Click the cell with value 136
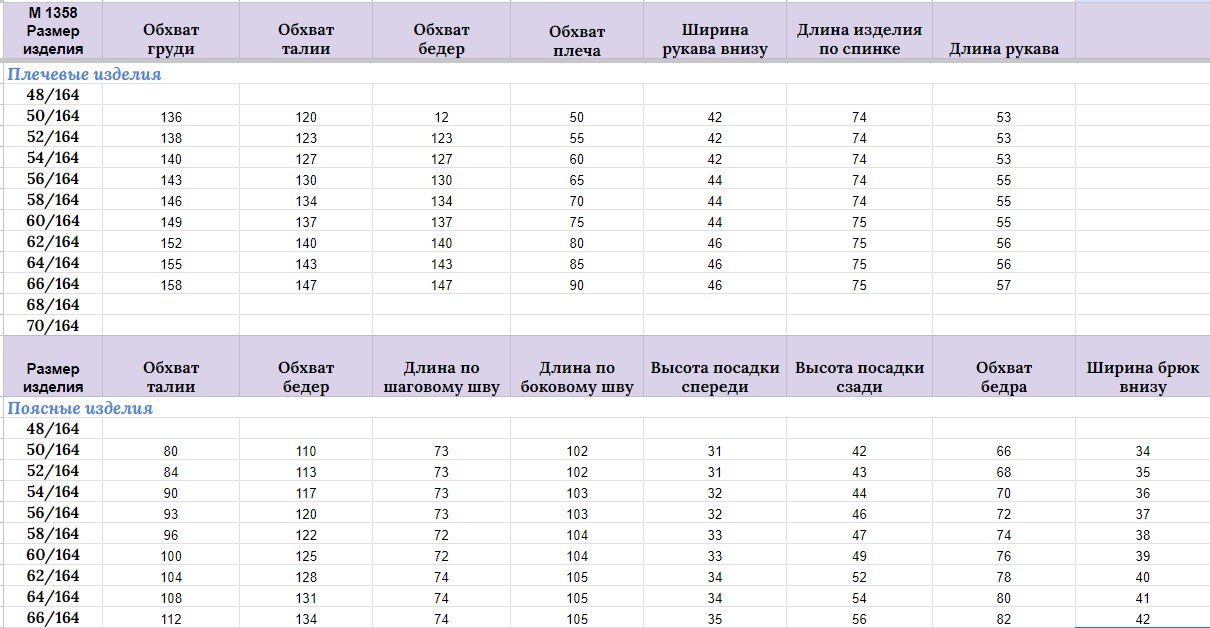1210x628 pixels. (171, 117)
